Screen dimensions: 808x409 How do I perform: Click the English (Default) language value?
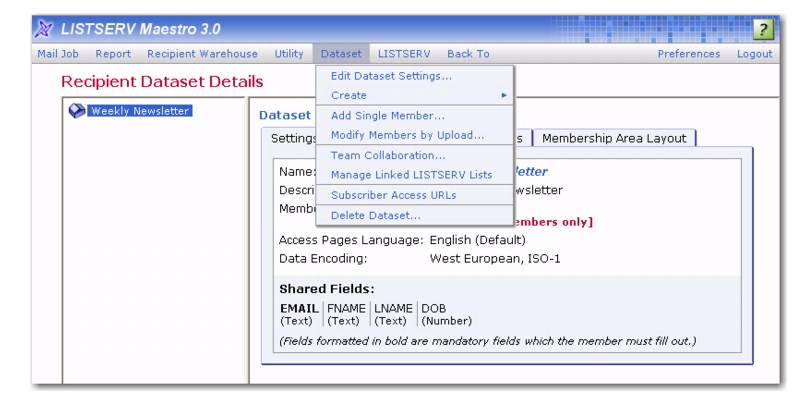[x=477, y=240]
